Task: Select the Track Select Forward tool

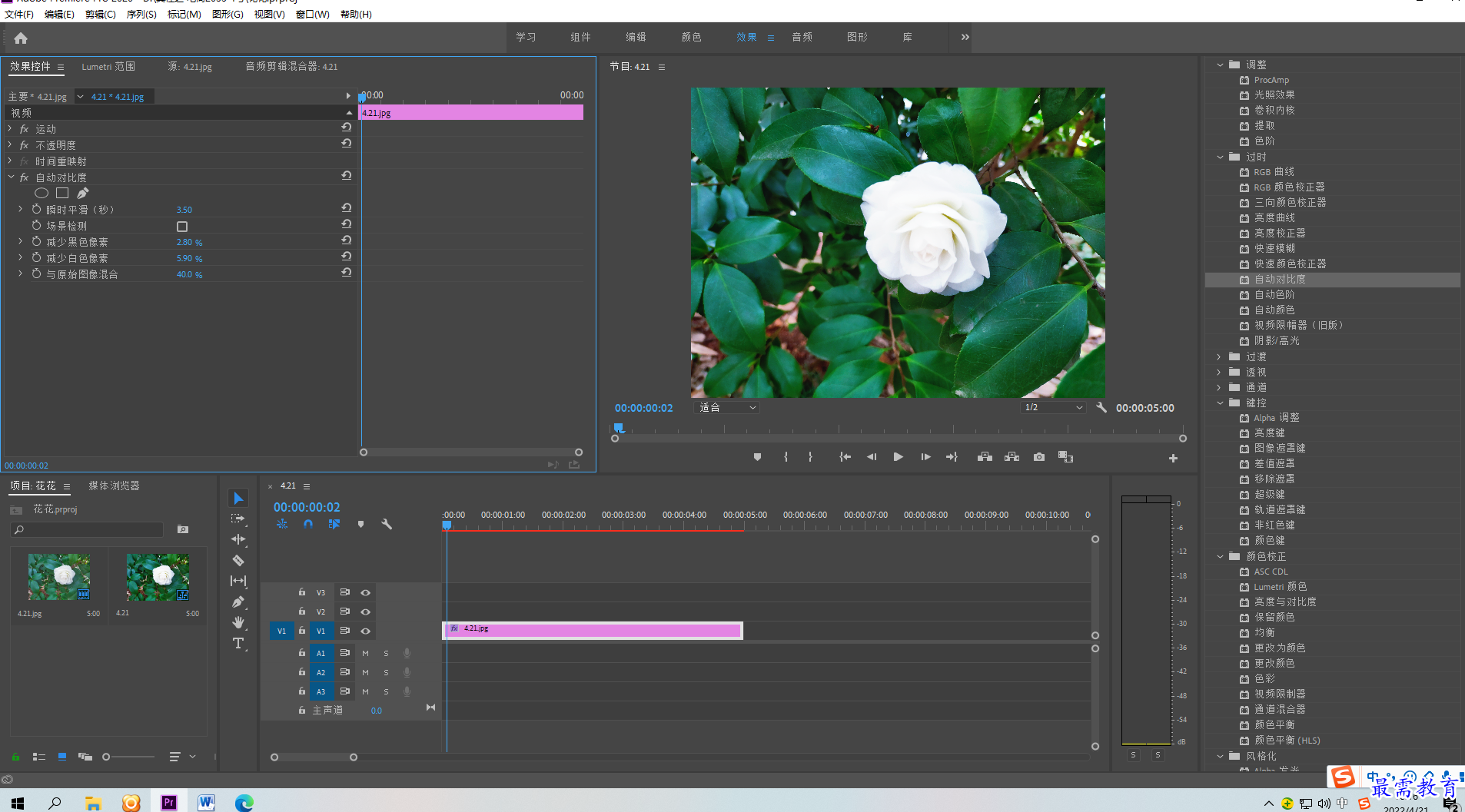Action: [x=238, y=519]
